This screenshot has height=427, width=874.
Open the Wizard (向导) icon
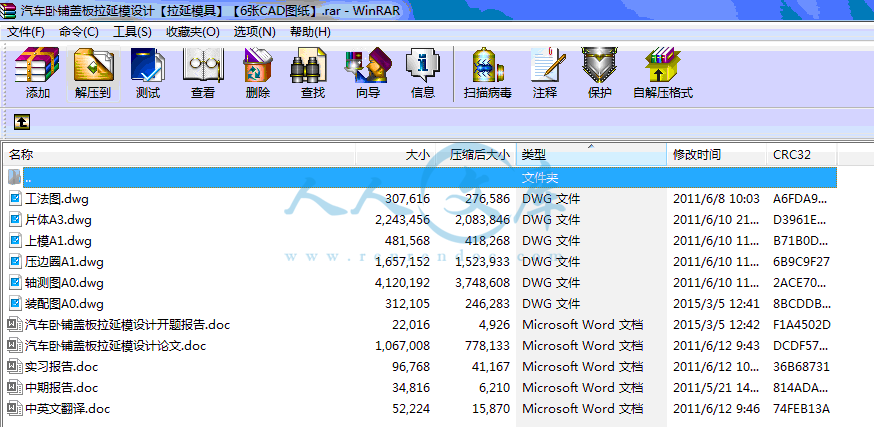[x=368, y=65]
